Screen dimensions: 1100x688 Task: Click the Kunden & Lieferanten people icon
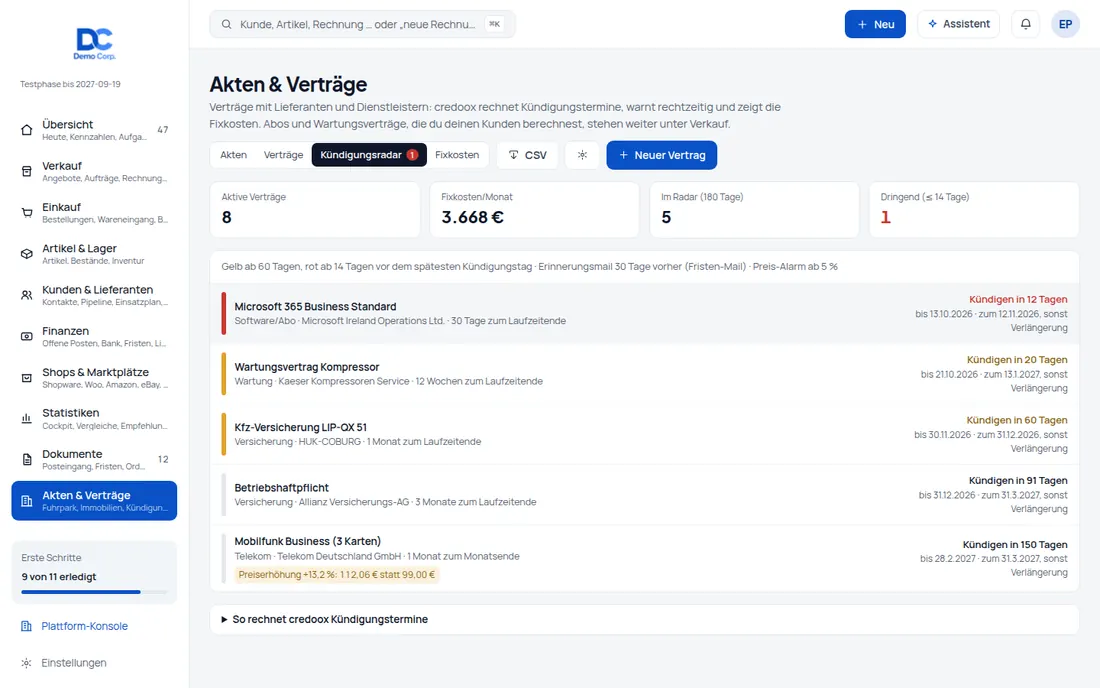pos(27,295)
